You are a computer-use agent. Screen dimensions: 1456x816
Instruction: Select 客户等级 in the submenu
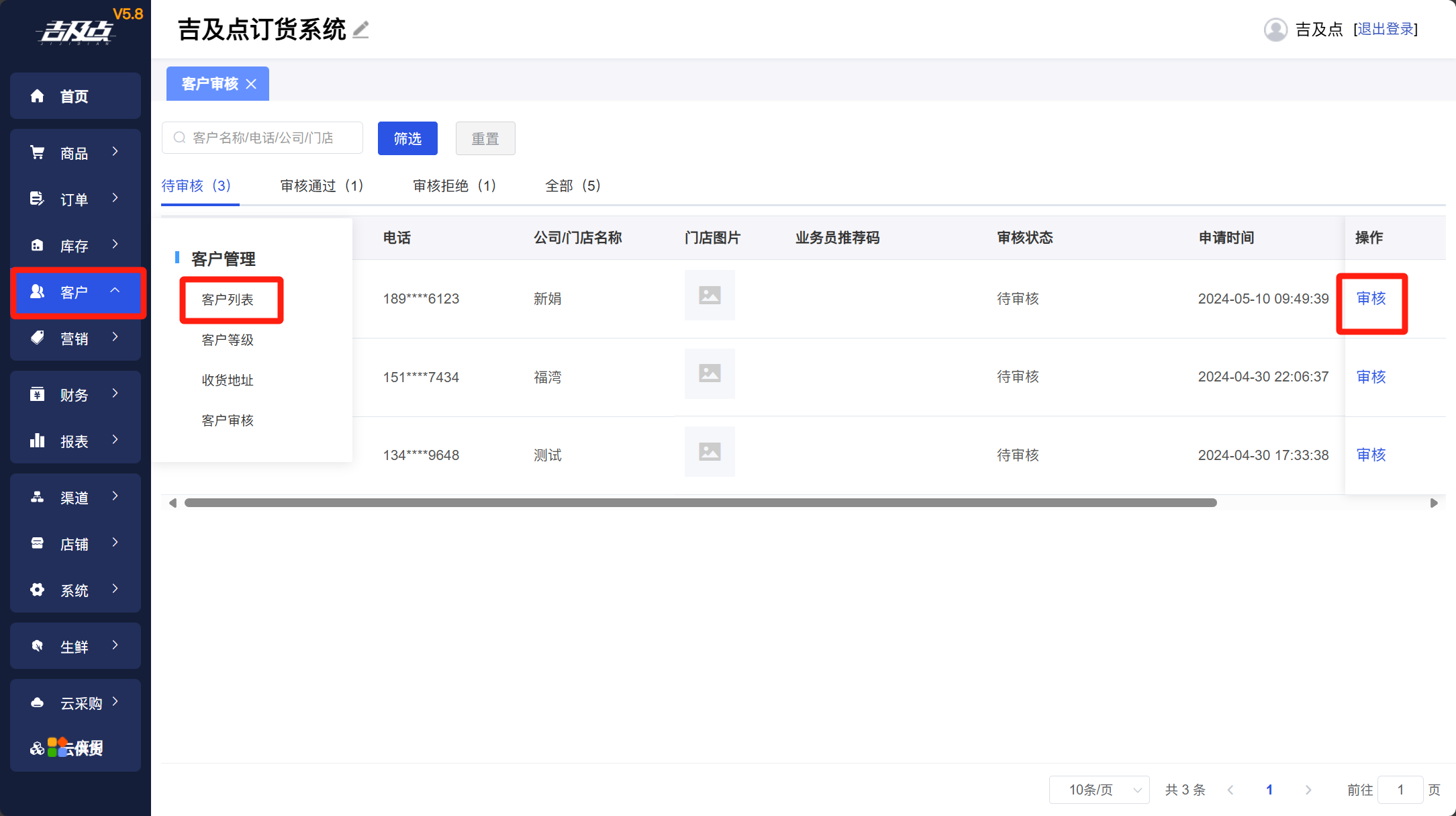point(228,340)
